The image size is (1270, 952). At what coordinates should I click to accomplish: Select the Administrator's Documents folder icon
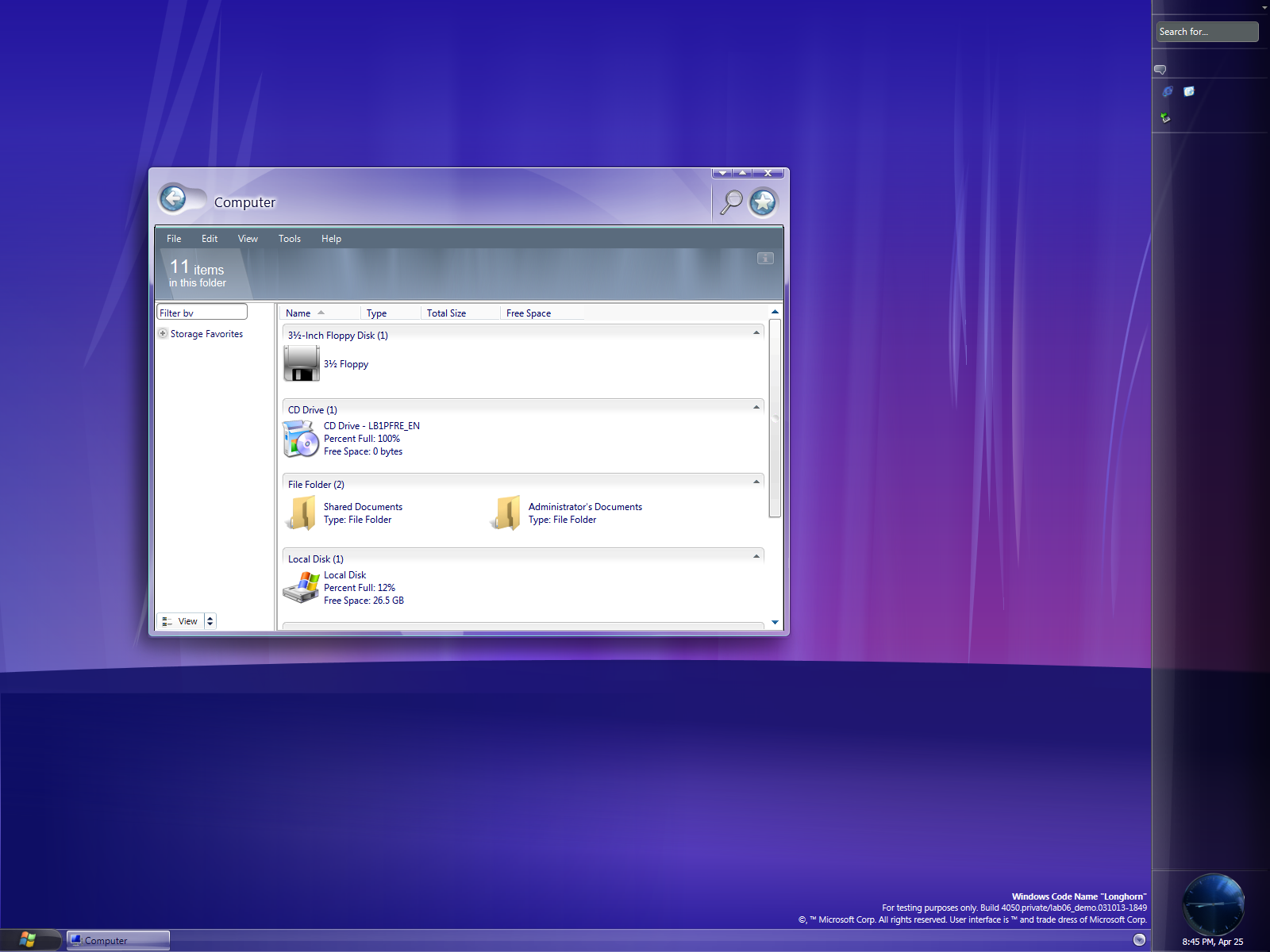(506, 513)
